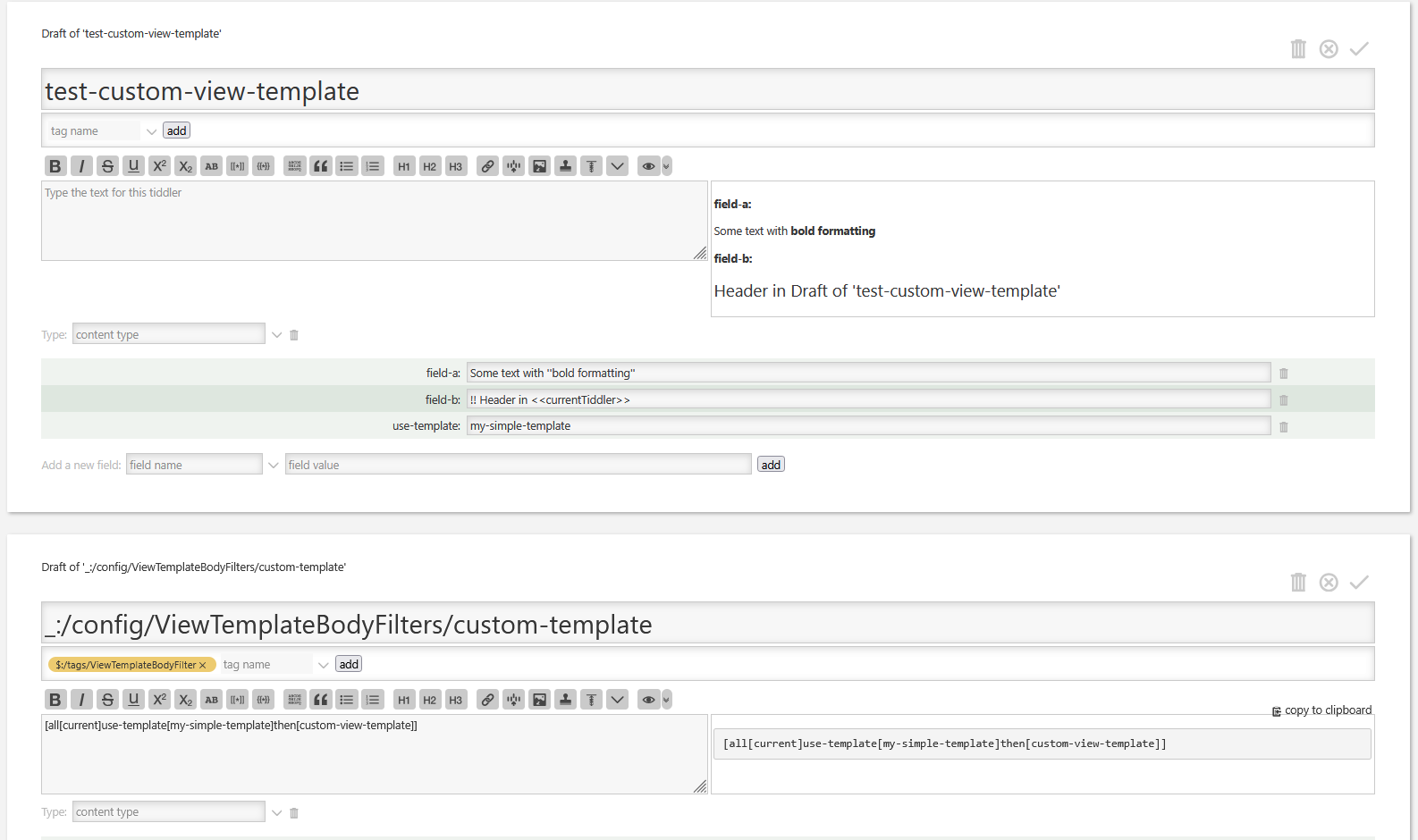Image resolution: width=1418 pixels, height=840 pixels.
Task: Open content type dropdown of test-custom-view-template
Action: (x=276, y=335)
